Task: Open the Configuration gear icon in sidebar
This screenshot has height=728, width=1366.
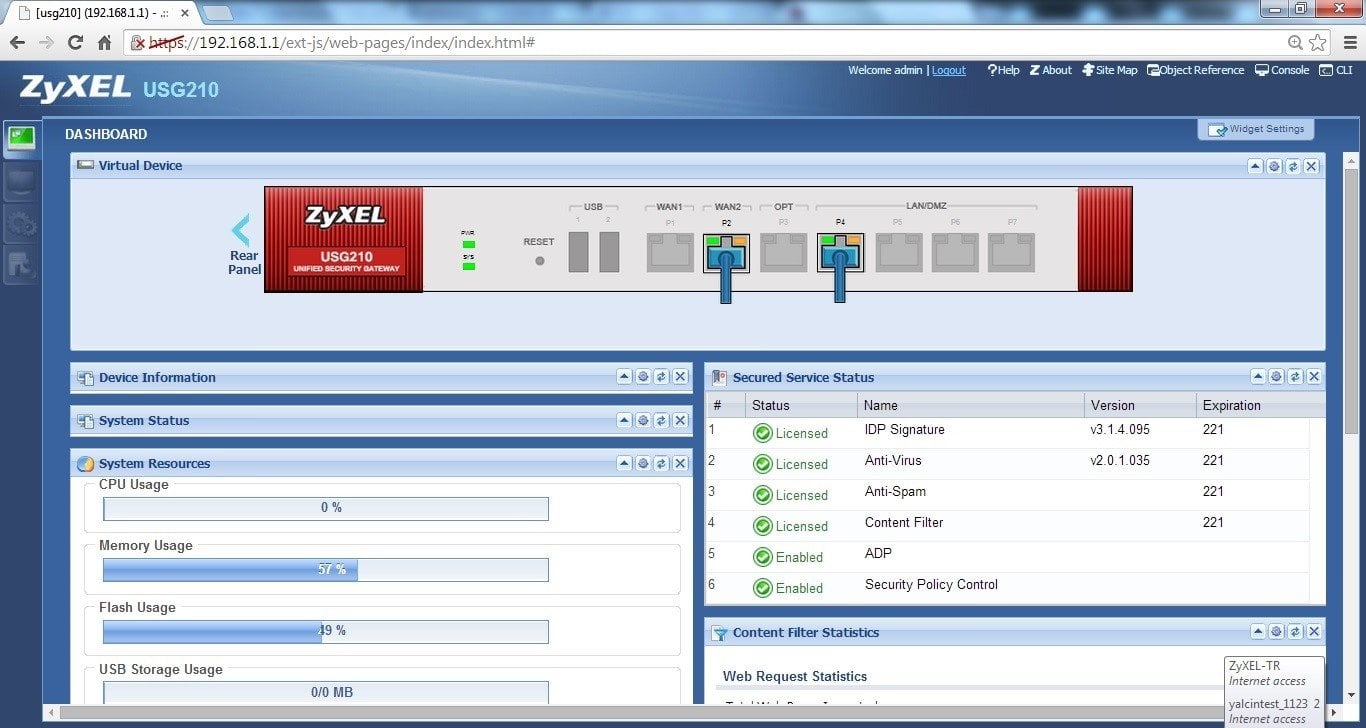Action: tap(21, 223)
